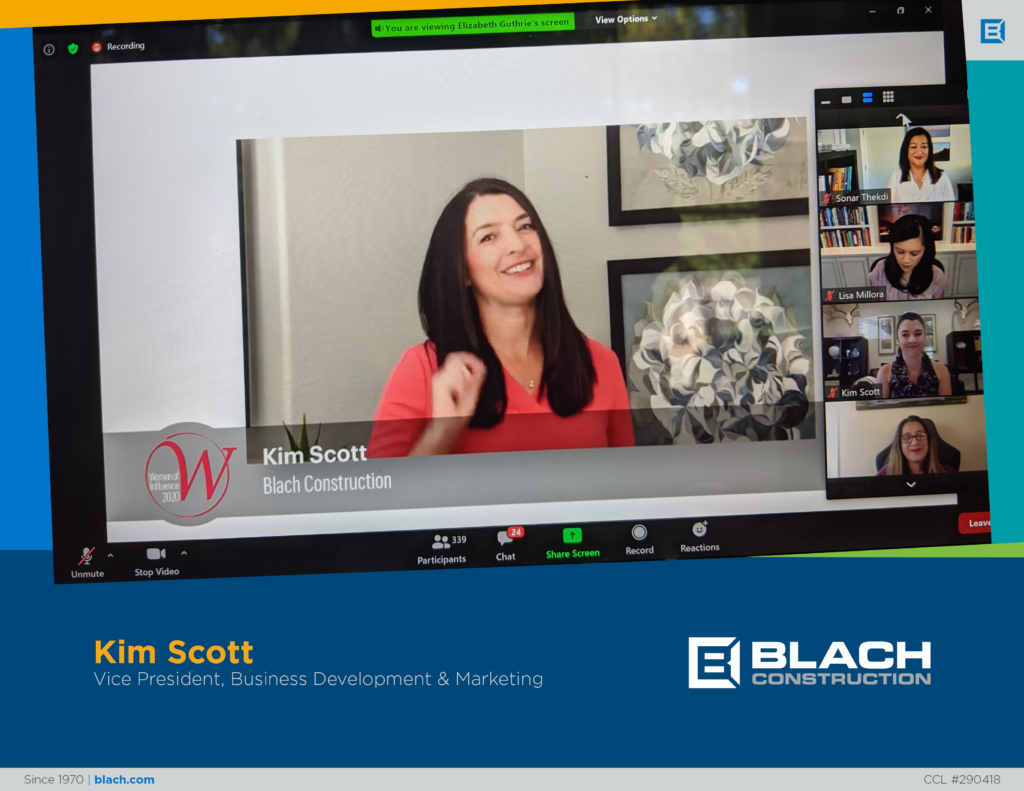Leave the meeting
This screenshot has width=1024, height=791.
coord(975,523)
